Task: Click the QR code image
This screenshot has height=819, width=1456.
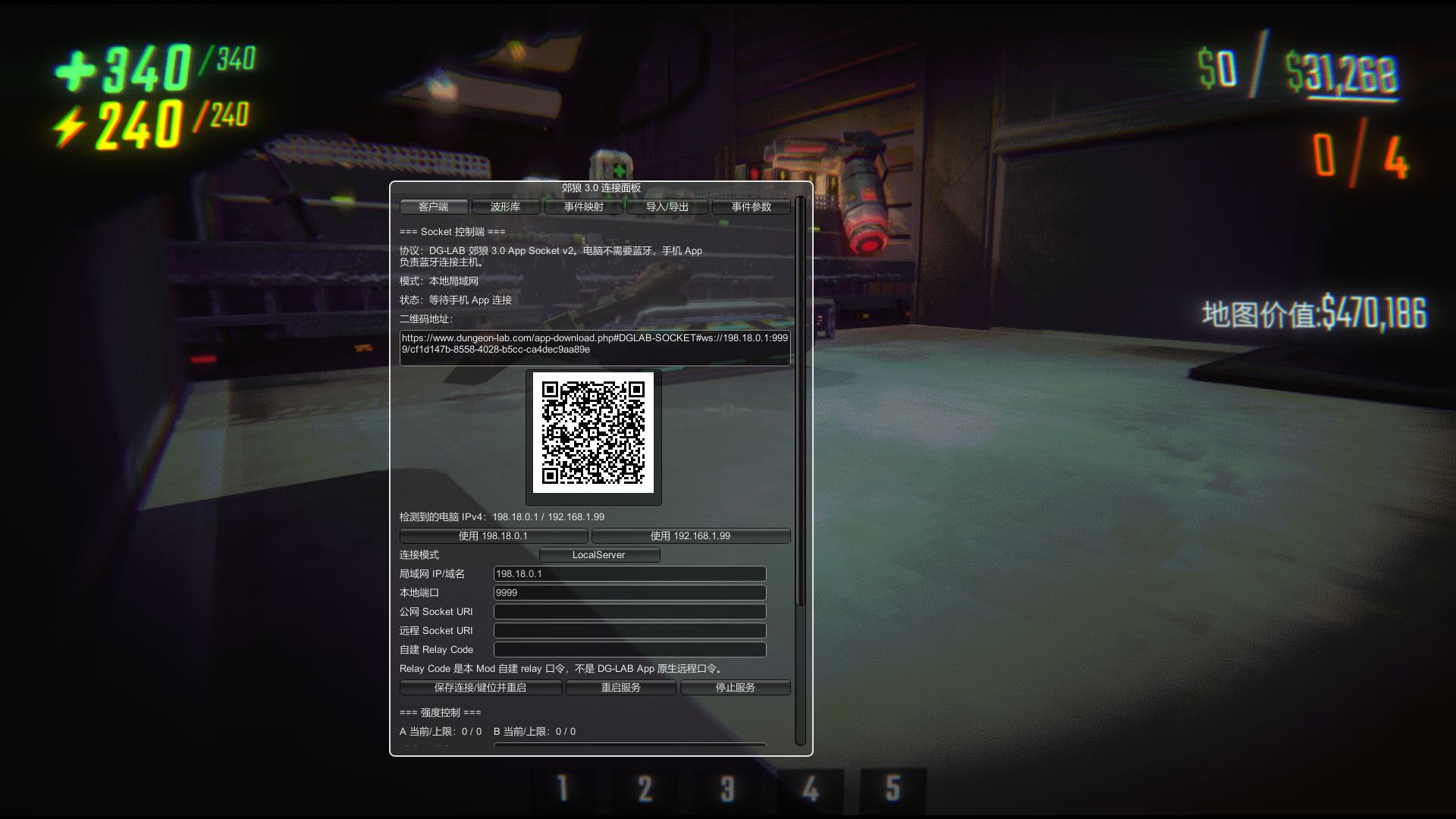Action: tap(593, 433)
